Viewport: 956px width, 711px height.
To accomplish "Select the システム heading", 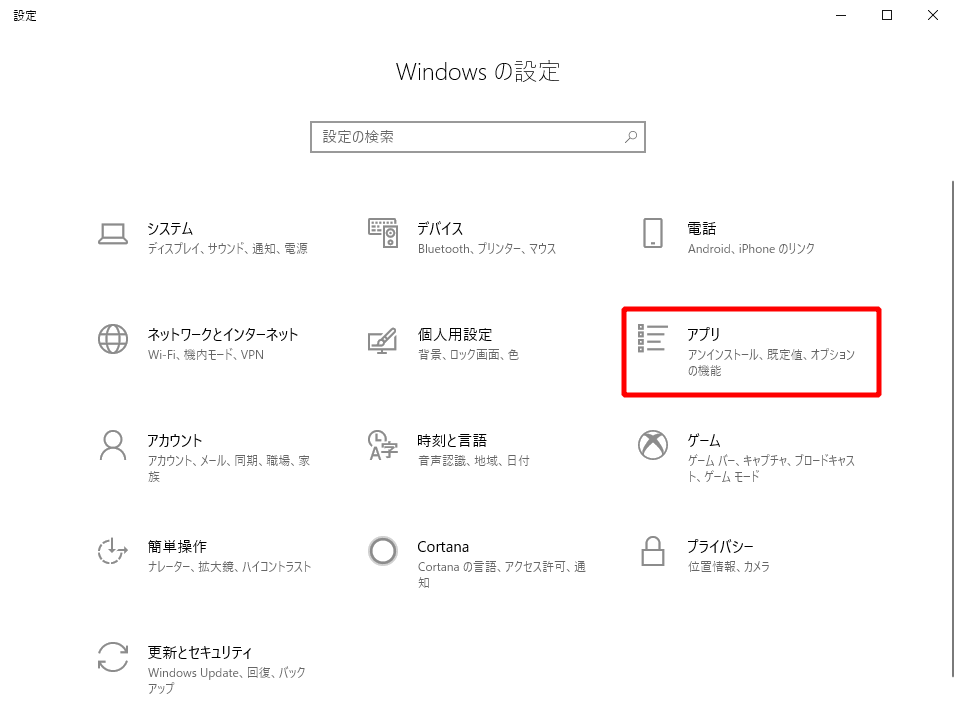I will click(x=170, y=229).
